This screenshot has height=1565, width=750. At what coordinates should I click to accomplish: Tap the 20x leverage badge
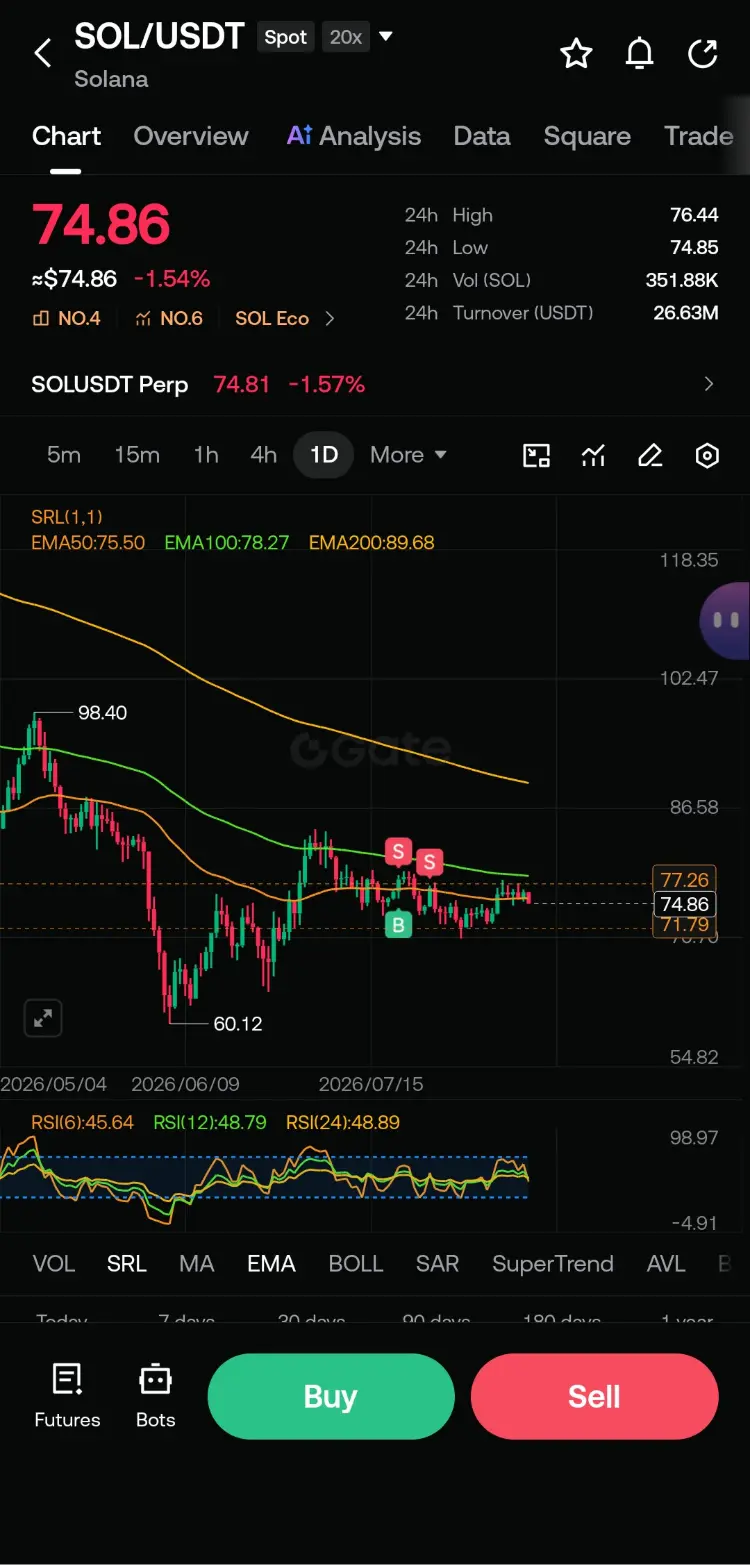[x=346, y=37]
